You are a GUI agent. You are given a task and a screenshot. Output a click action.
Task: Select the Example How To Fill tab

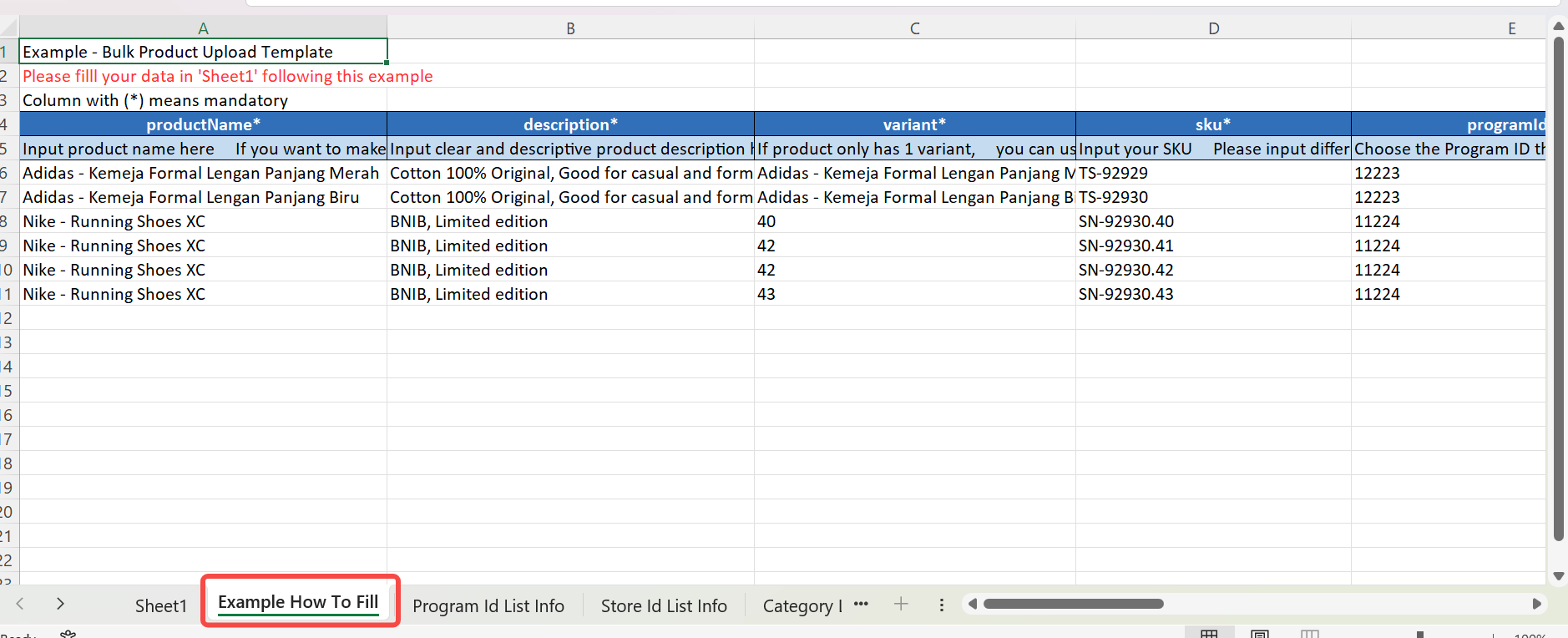pos(299,602)
